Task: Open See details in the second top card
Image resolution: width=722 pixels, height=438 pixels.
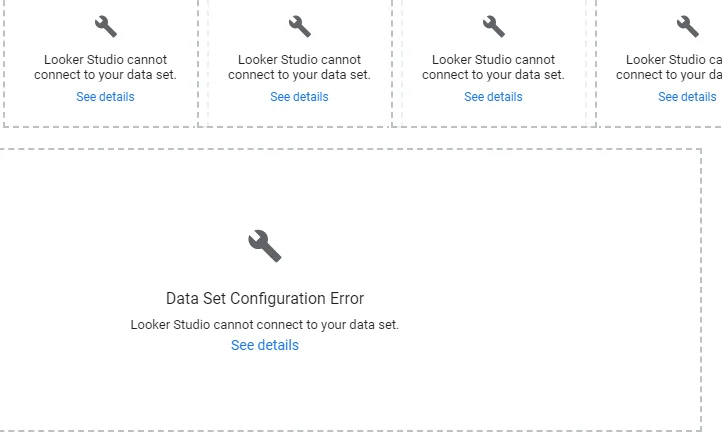Action: 299,97
